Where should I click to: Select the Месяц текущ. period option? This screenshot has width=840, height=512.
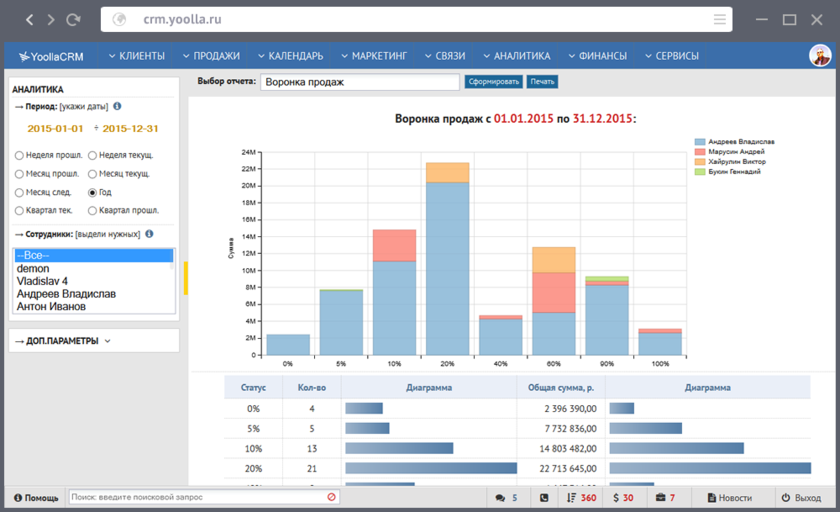(93, 174)
